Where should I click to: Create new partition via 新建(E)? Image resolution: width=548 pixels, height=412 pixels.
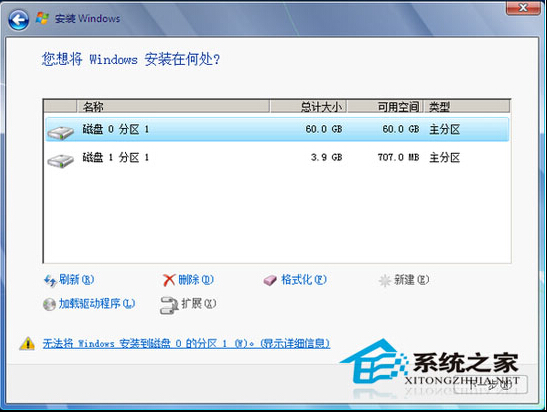(x=411, y=280)
